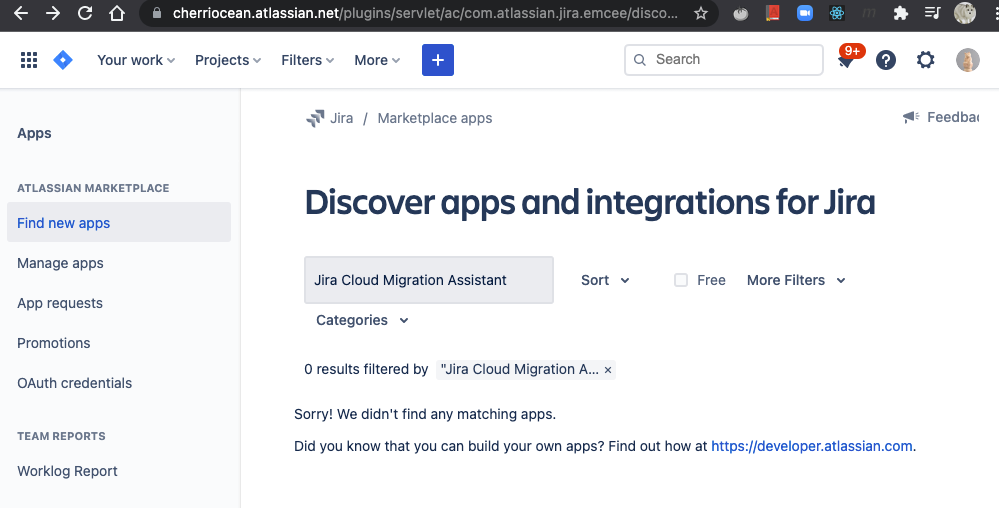Click the Jira logo home icon

tap(63, 60)
